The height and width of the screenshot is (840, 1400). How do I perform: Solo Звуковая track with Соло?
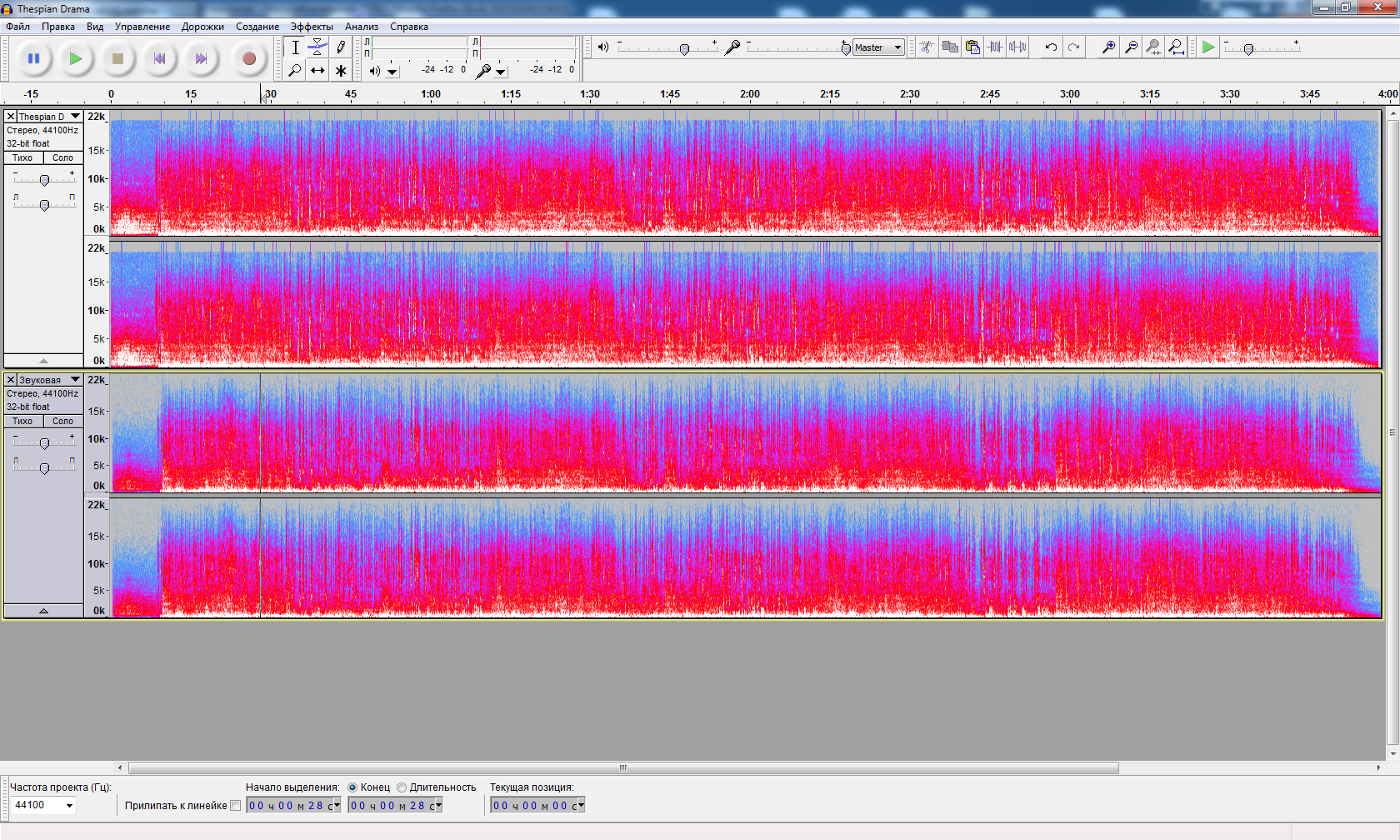63,421
